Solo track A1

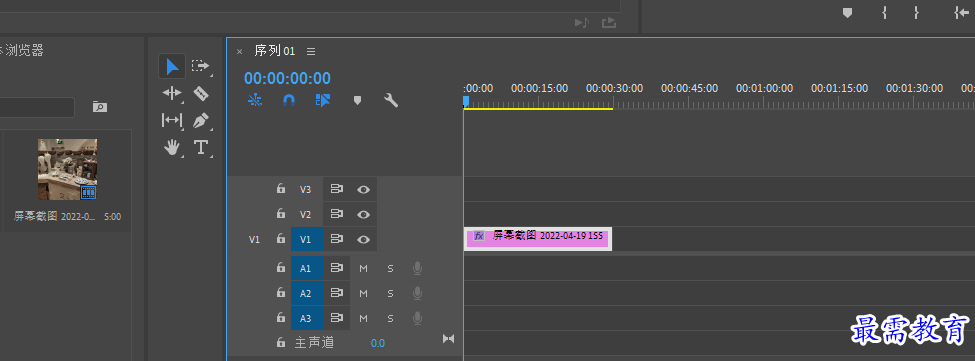[x=390, y=268]
